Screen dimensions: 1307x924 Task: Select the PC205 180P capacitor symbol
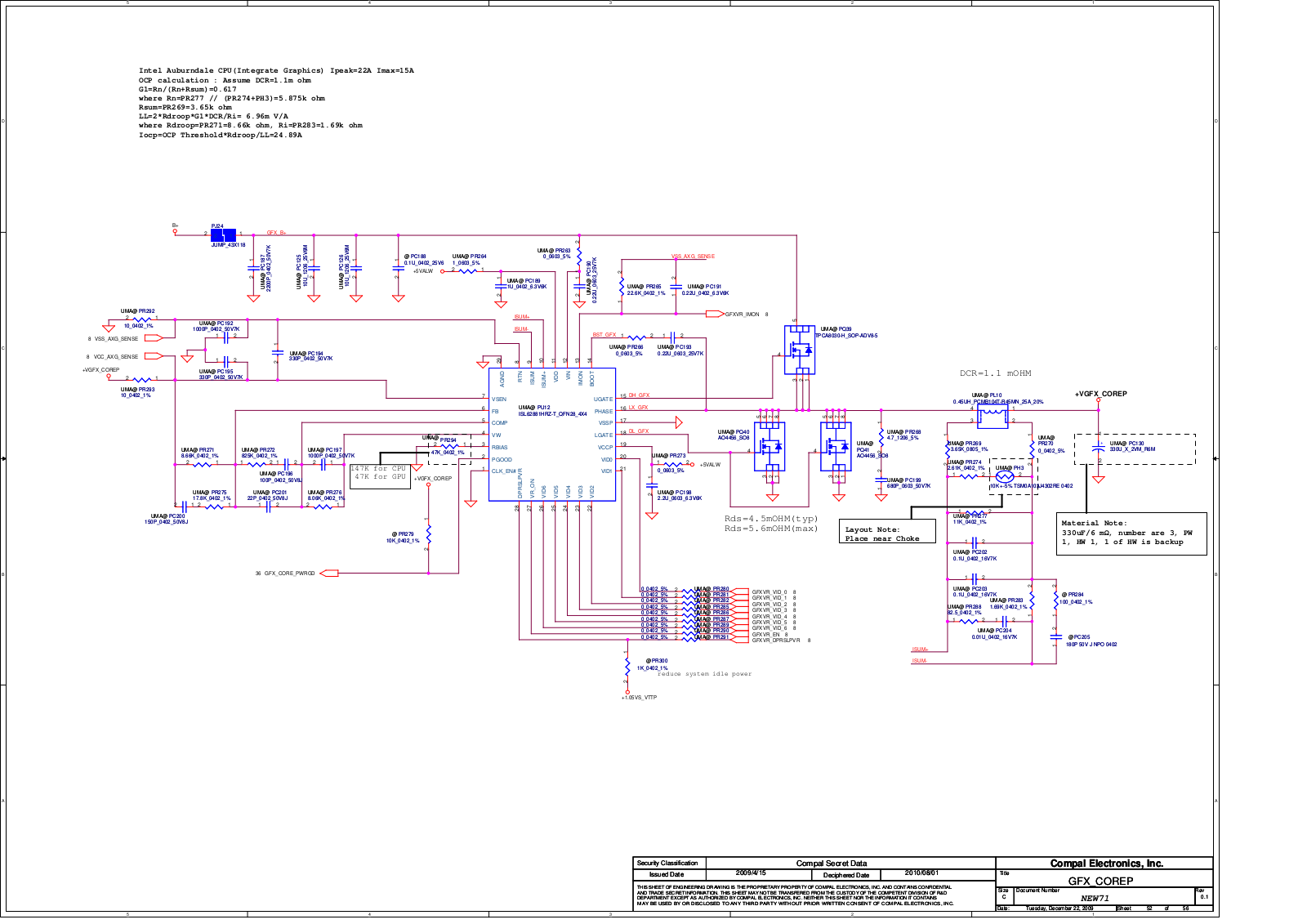point(1055,636)
